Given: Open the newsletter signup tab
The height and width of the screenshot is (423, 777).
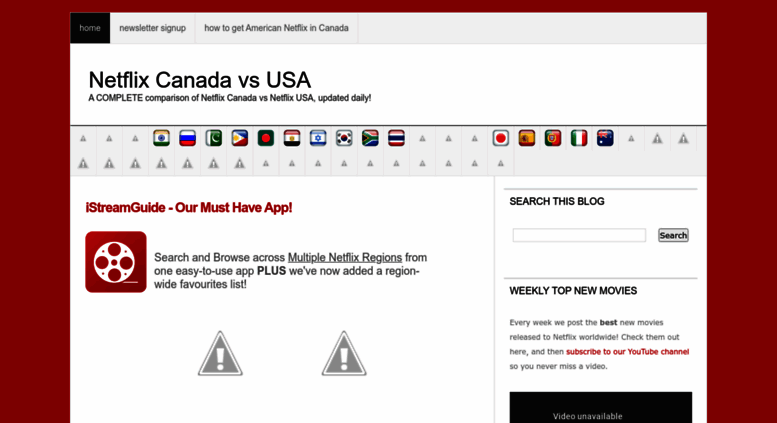Looking at the screenshot, I should pos(152,28).
